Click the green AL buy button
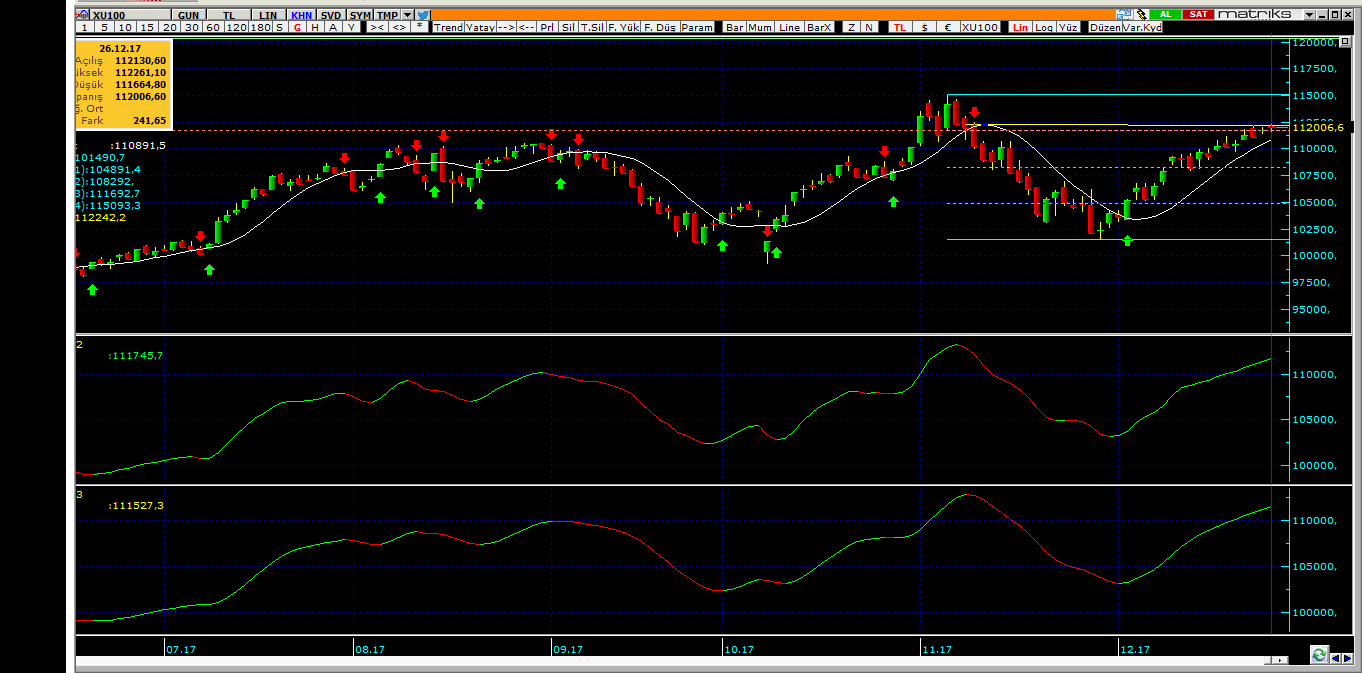 (1165, 14)
